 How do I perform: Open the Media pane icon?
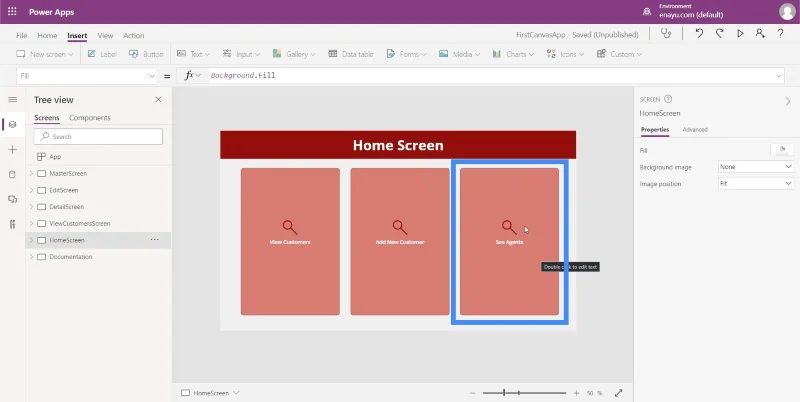coord(13,199)
